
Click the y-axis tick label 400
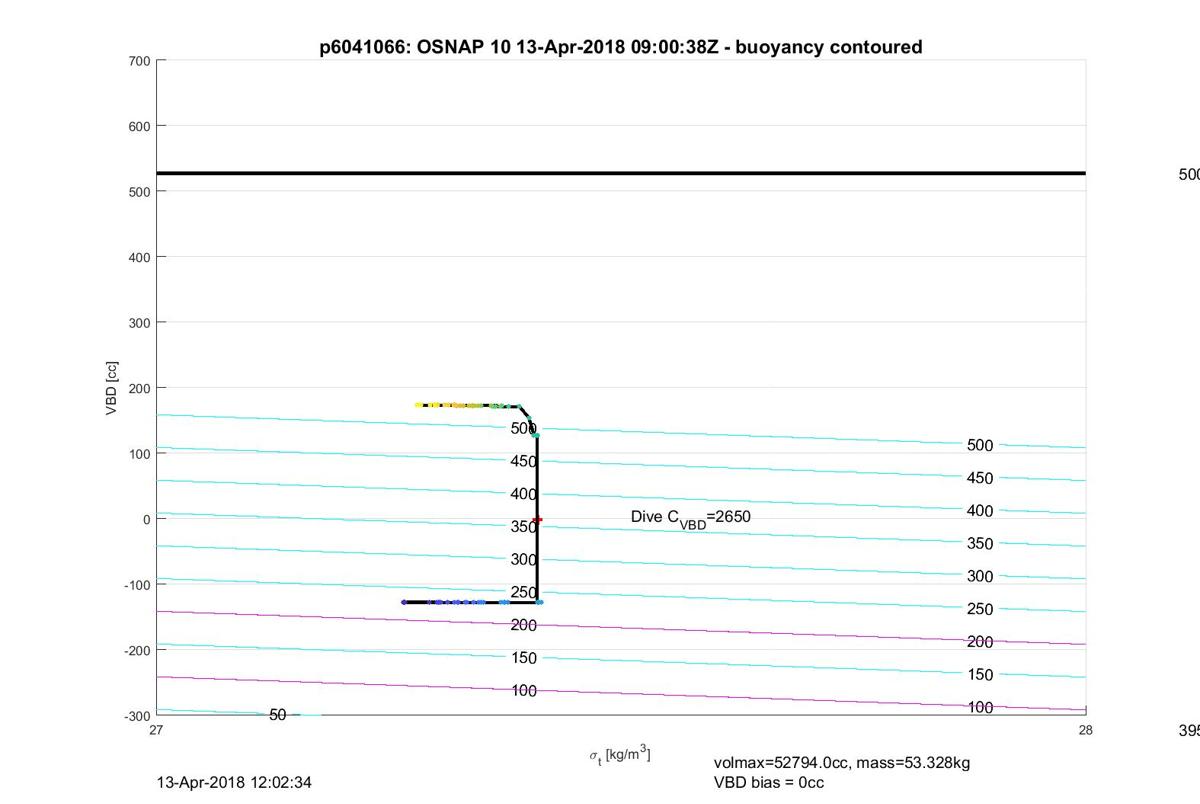point(139,257)
